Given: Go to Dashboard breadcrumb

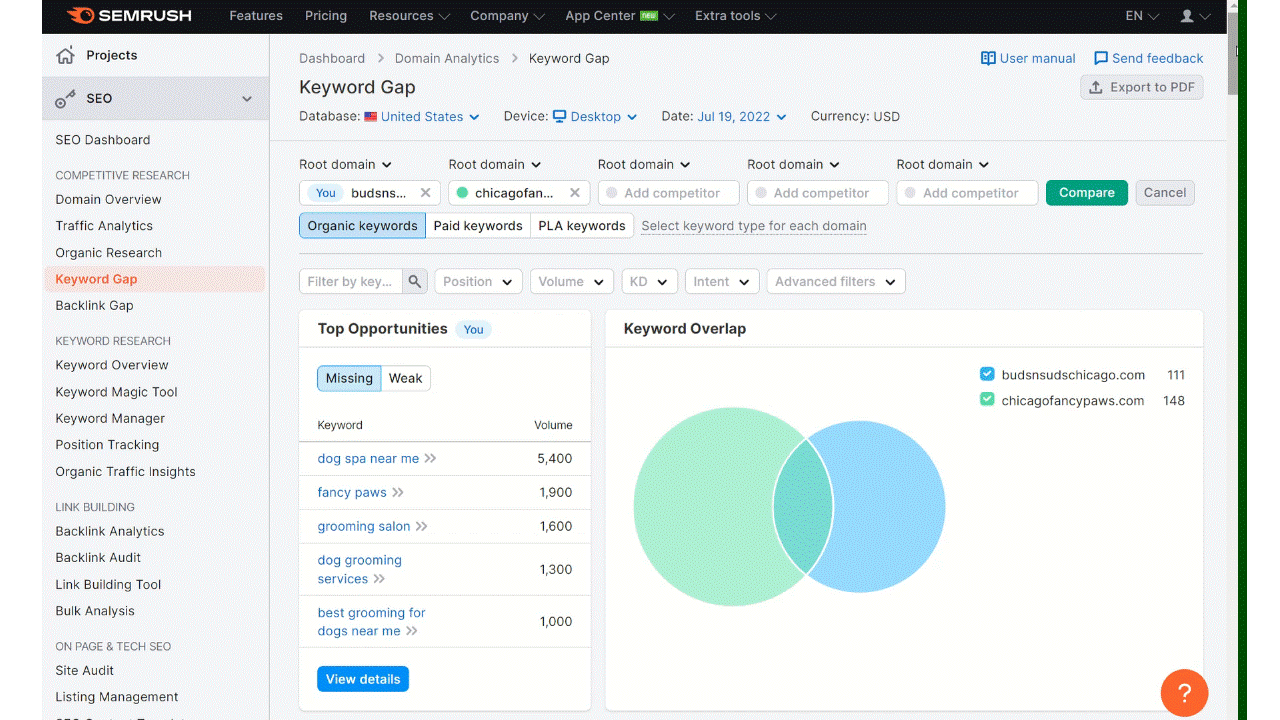Looking at the screenshot, I should click(332, 58).
